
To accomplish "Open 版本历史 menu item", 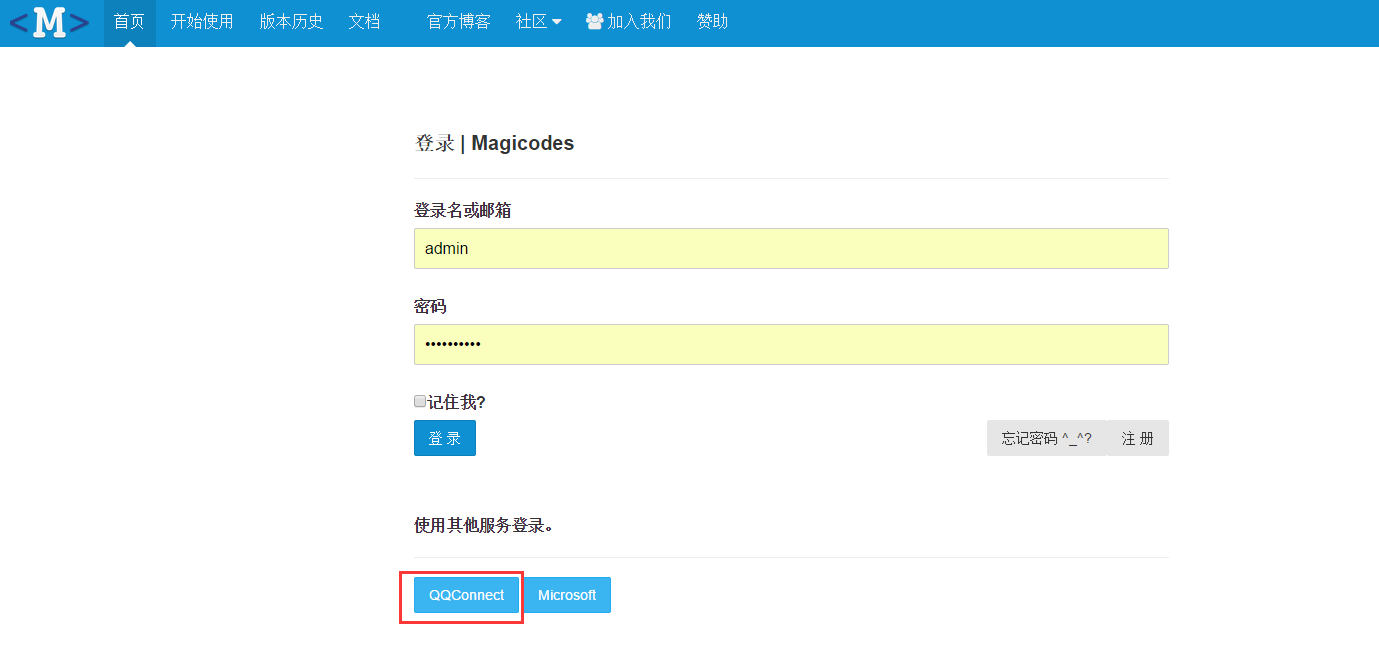I will point(291,22).
